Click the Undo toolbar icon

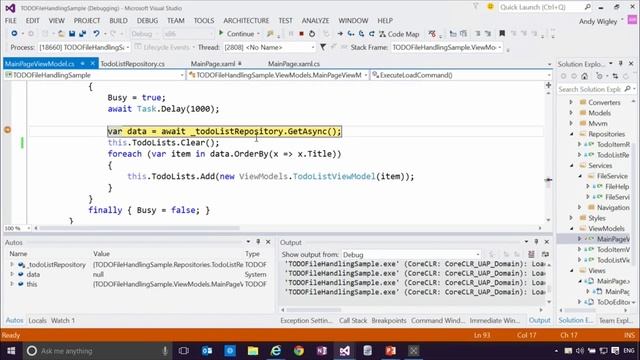pyautogui.click(x=96, y=33)
